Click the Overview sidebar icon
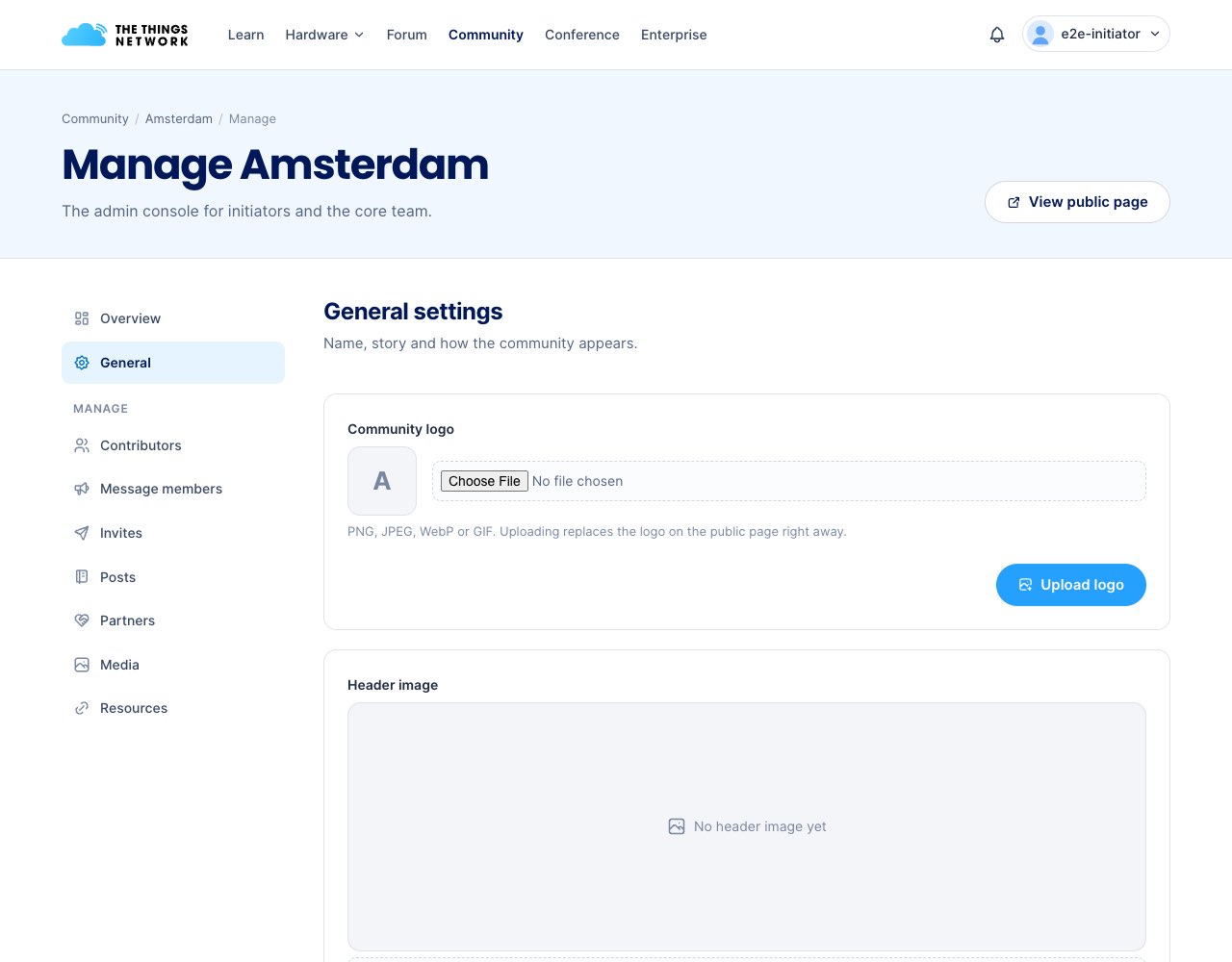 tap(82, 318)
